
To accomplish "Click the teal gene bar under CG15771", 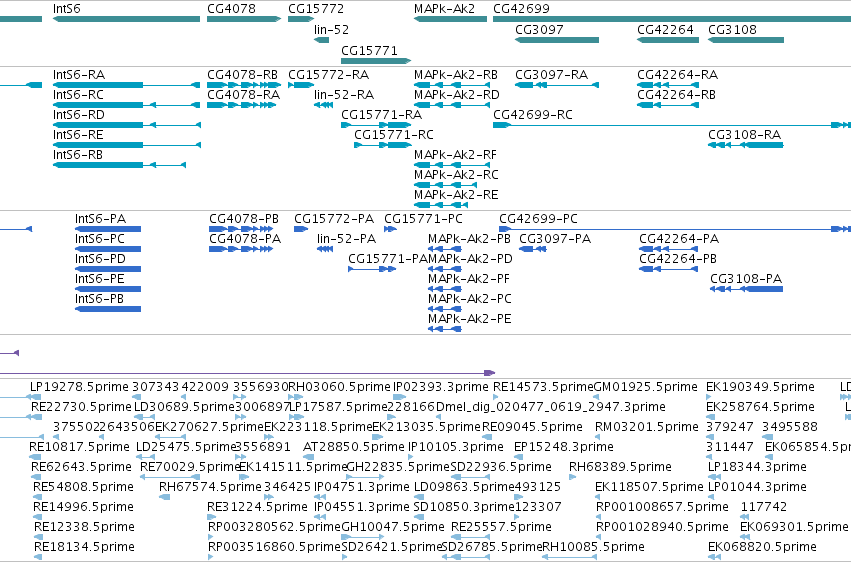I will pyautogui.click(x=376, y=61).
